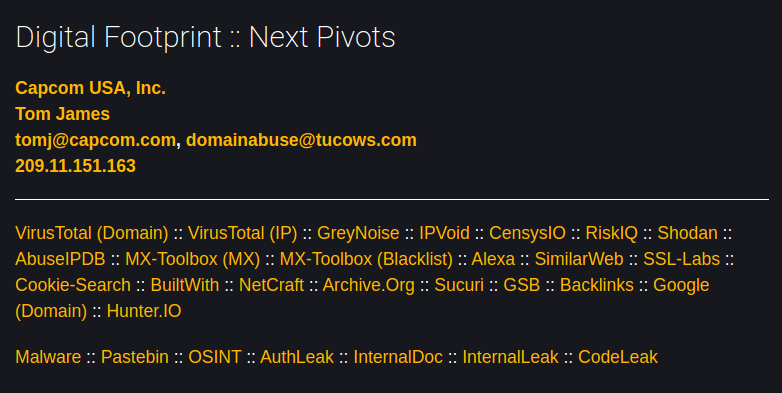Open MX-Toolbox (MX) link
The height and width of the screenshot is (393, 782).
(x=193, y=259)
